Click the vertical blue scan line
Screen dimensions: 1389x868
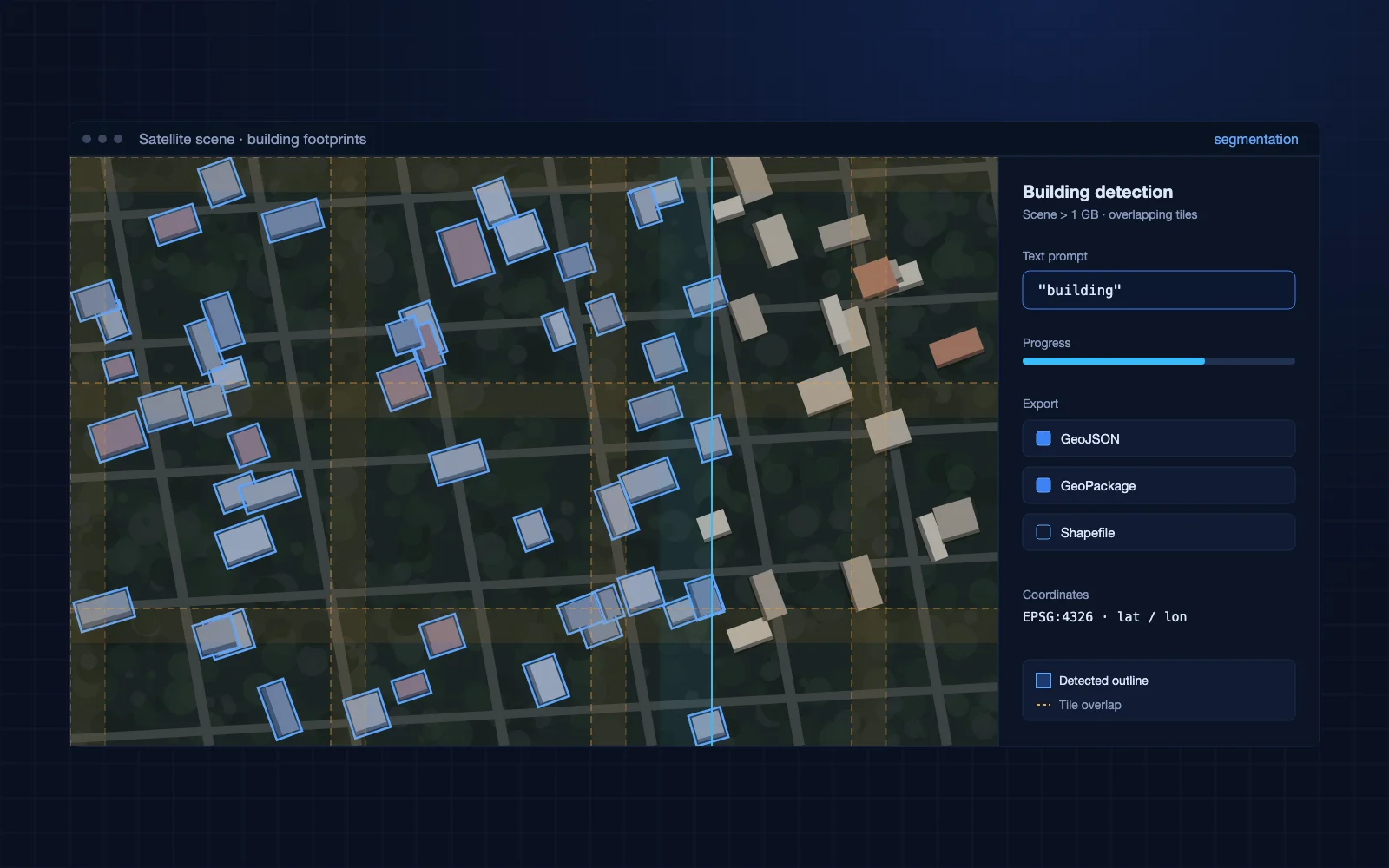tap(711, 451)
